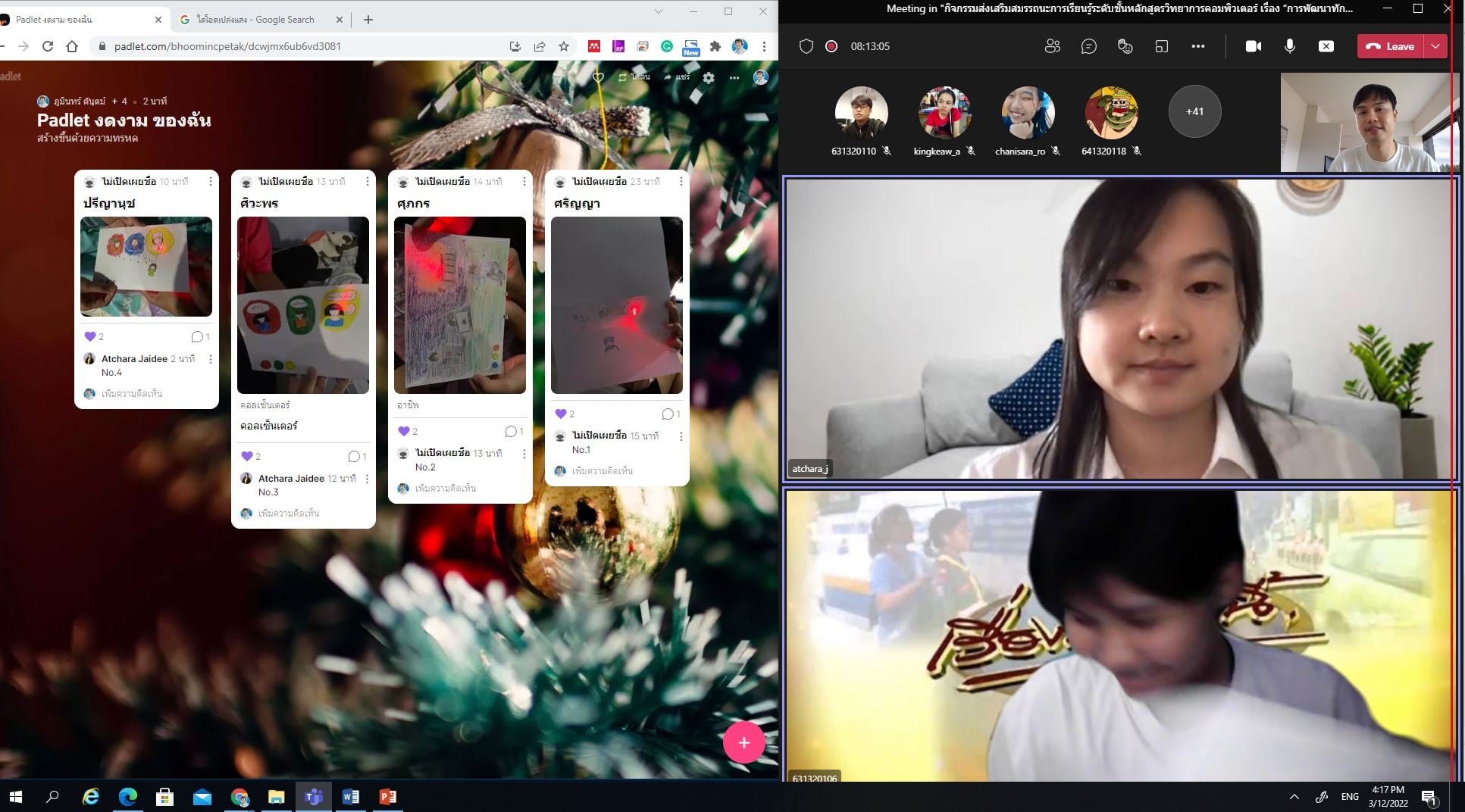Open options menu on ศิวะพร post

368,182
